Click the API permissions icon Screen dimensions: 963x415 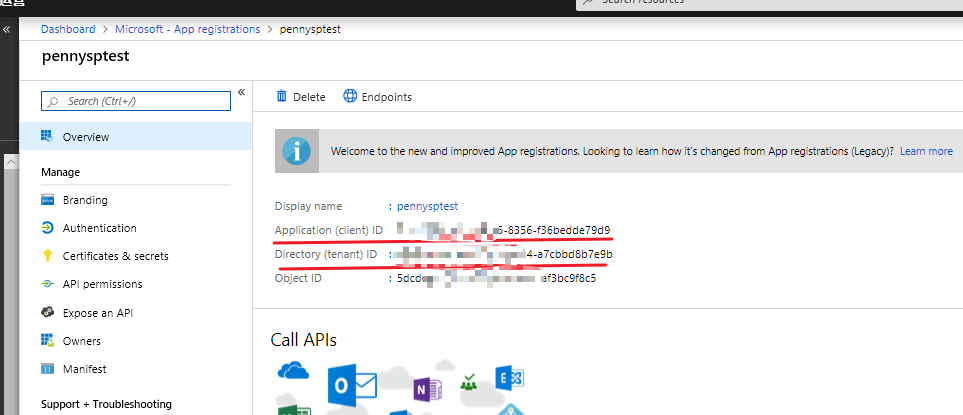pyautogui.click(x=46, y=284)
